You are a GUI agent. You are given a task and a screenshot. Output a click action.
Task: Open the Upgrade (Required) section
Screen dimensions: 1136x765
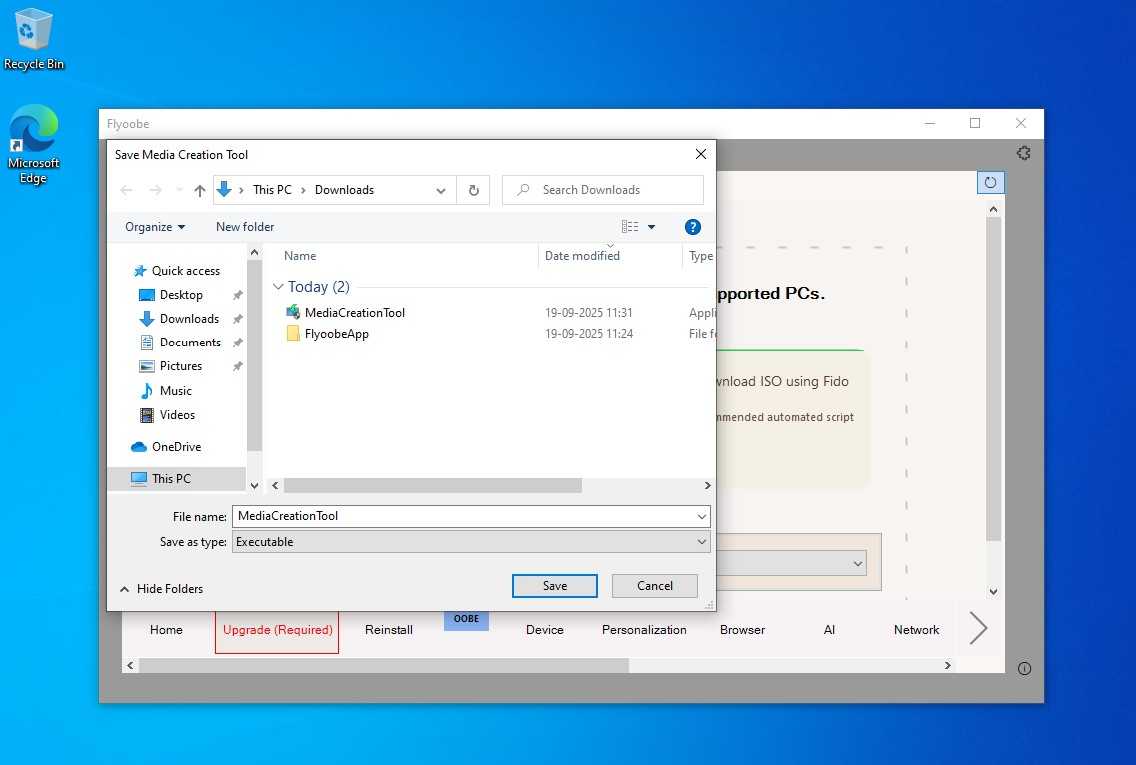tap(276, 630)
